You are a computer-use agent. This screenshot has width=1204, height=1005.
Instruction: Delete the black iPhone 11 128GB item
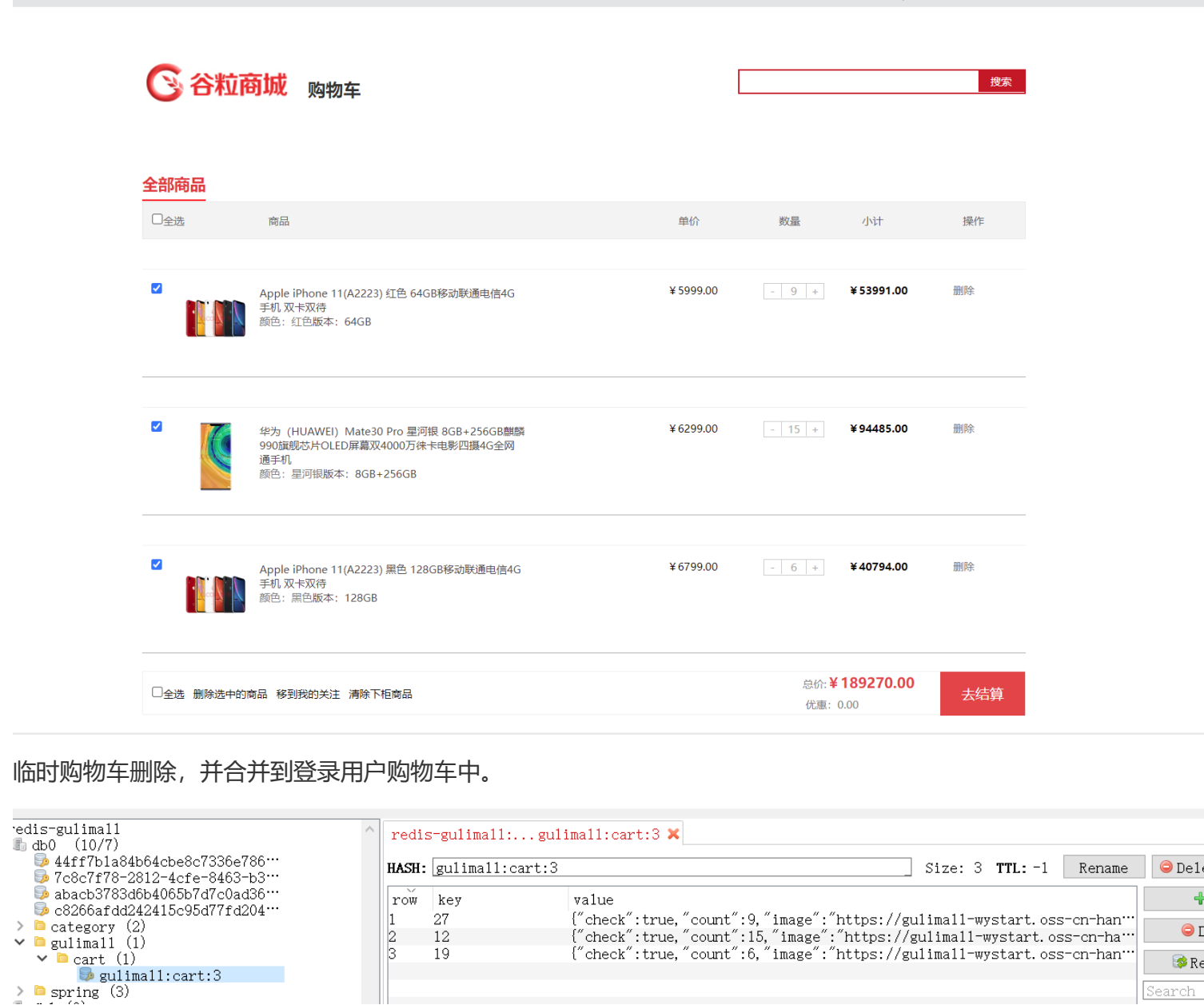tap(963, 566)
